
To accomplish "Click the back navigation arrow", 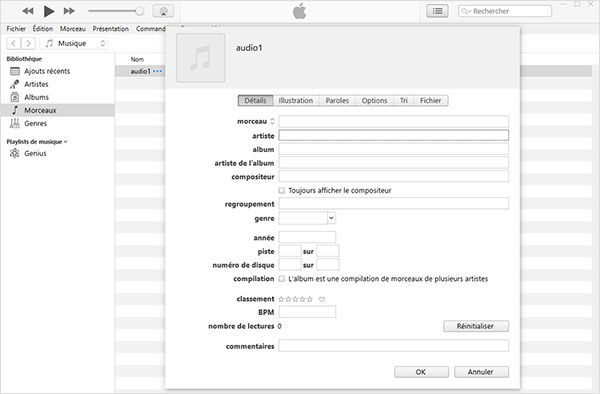I will pyautogui.click(x=14, y=43).
